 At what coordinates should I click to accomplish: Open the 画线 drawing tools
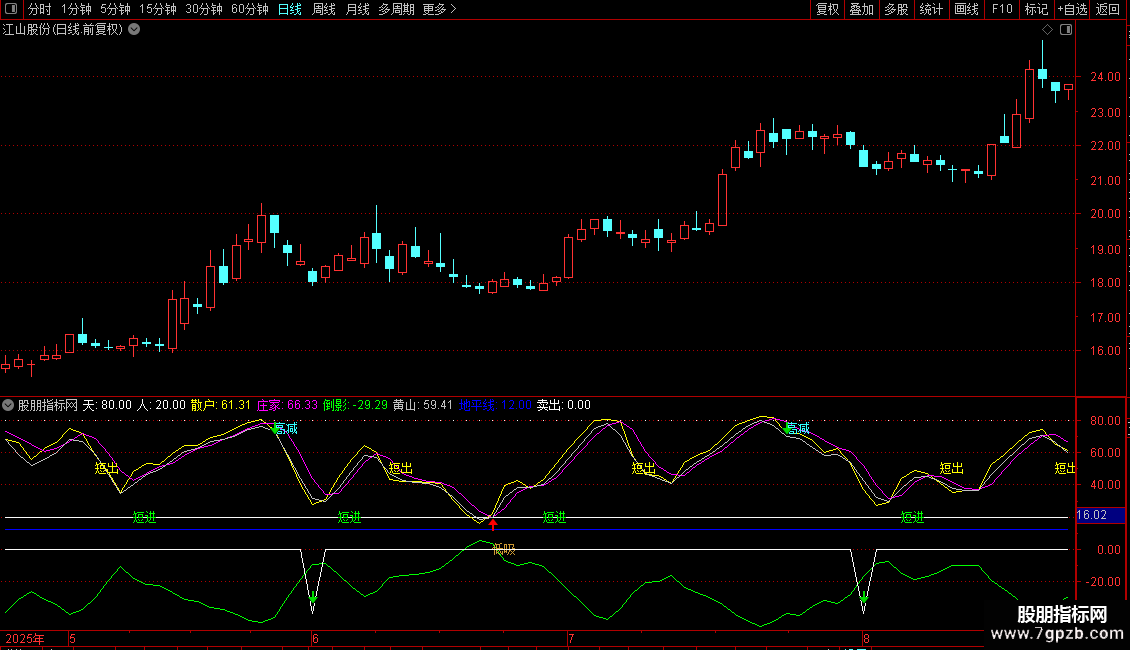coord(967,9)
